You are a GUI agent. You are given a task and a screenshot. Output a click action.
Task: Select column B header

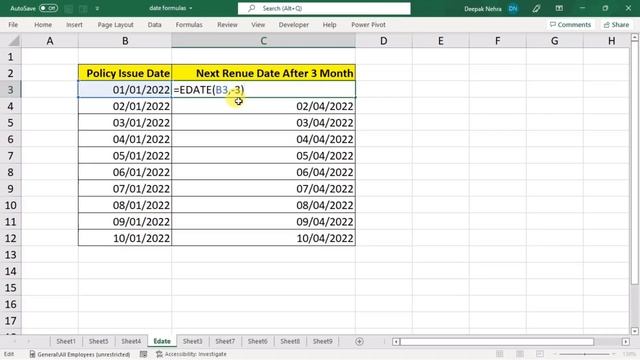(x=125, y=41)
